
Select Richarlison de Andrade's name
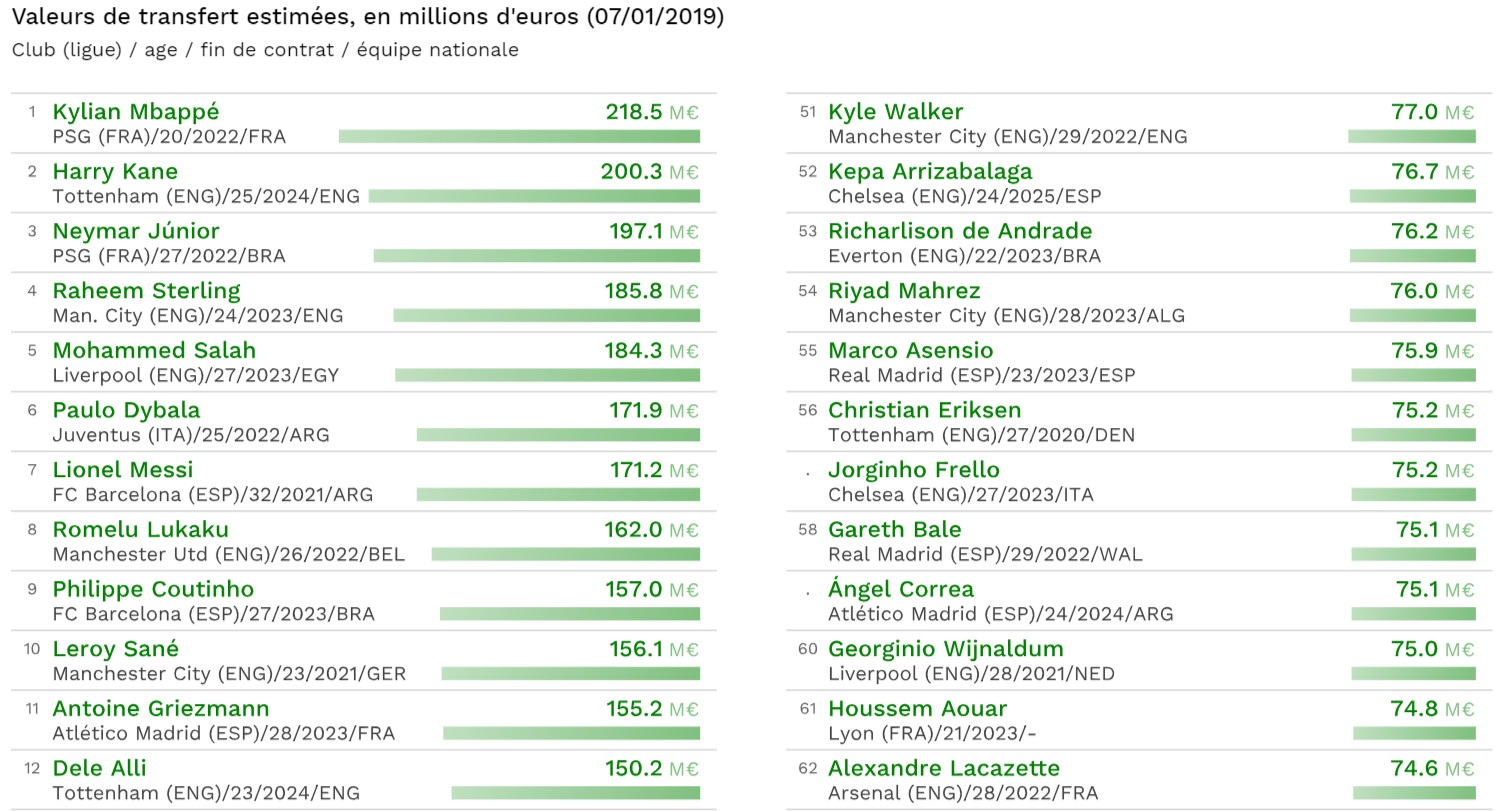tap(960, 231)
